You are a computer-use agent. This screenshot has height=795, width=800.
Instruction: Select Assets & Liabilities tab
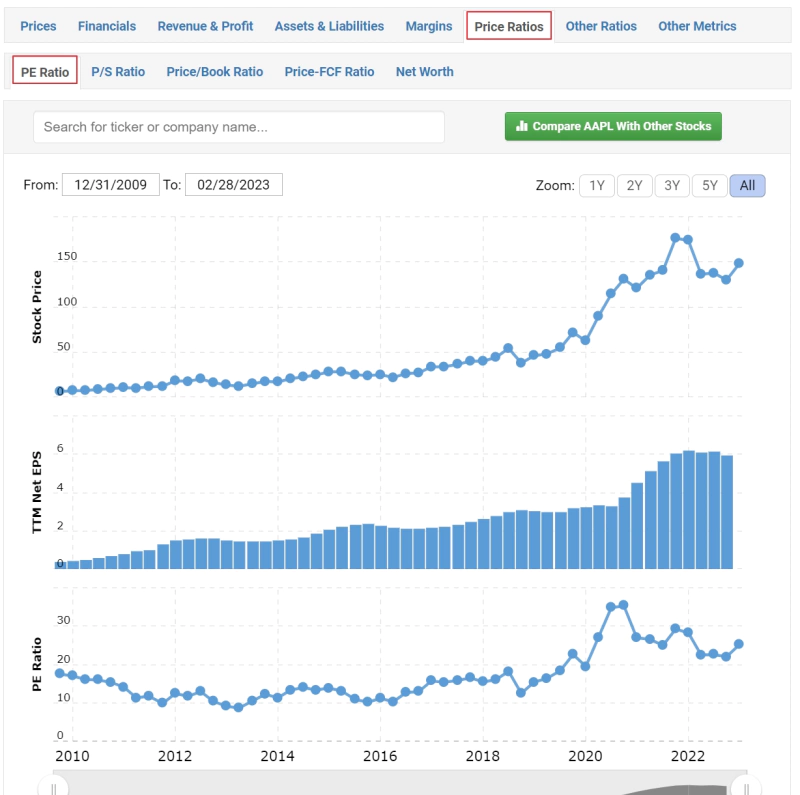point(329,26)
